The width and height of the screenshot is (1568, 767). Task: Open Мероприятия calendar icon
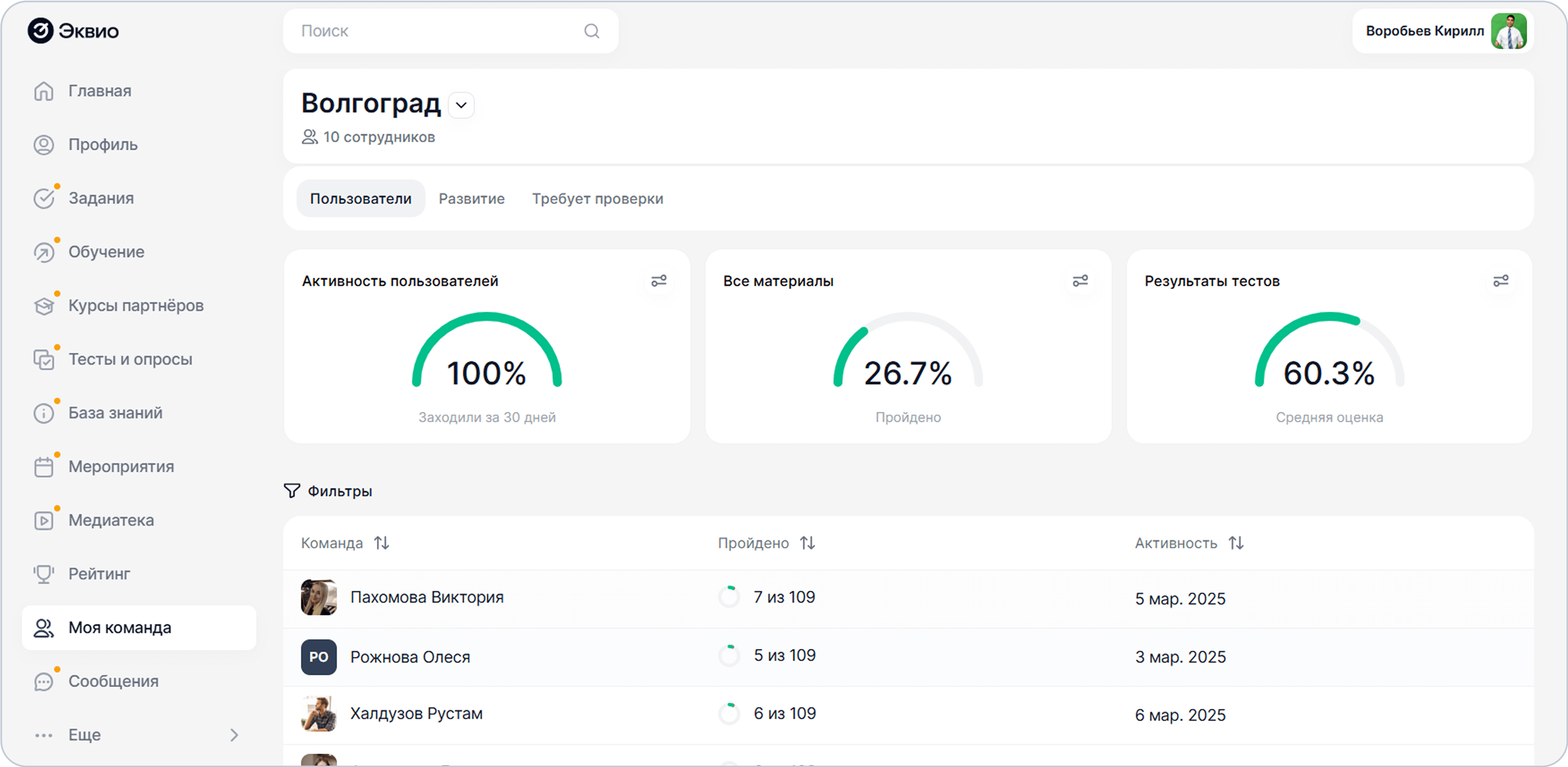(x=44, y=467)
